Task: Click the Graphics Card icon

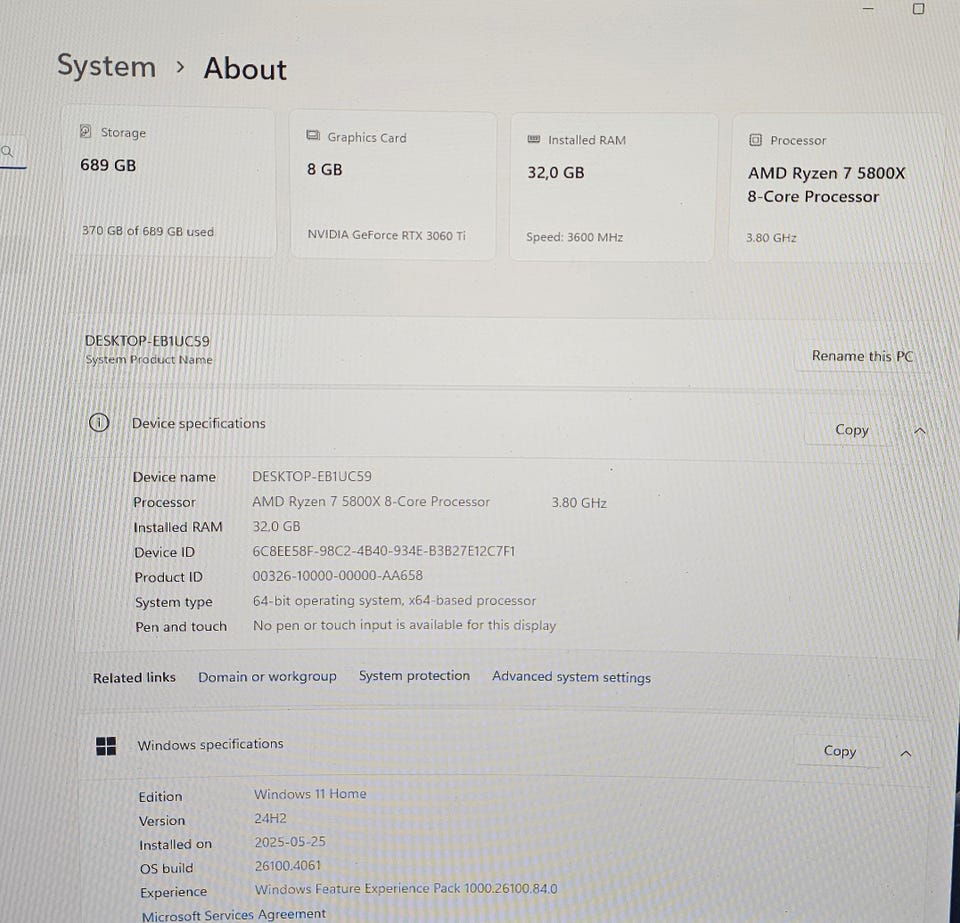Action: point(313,137)
